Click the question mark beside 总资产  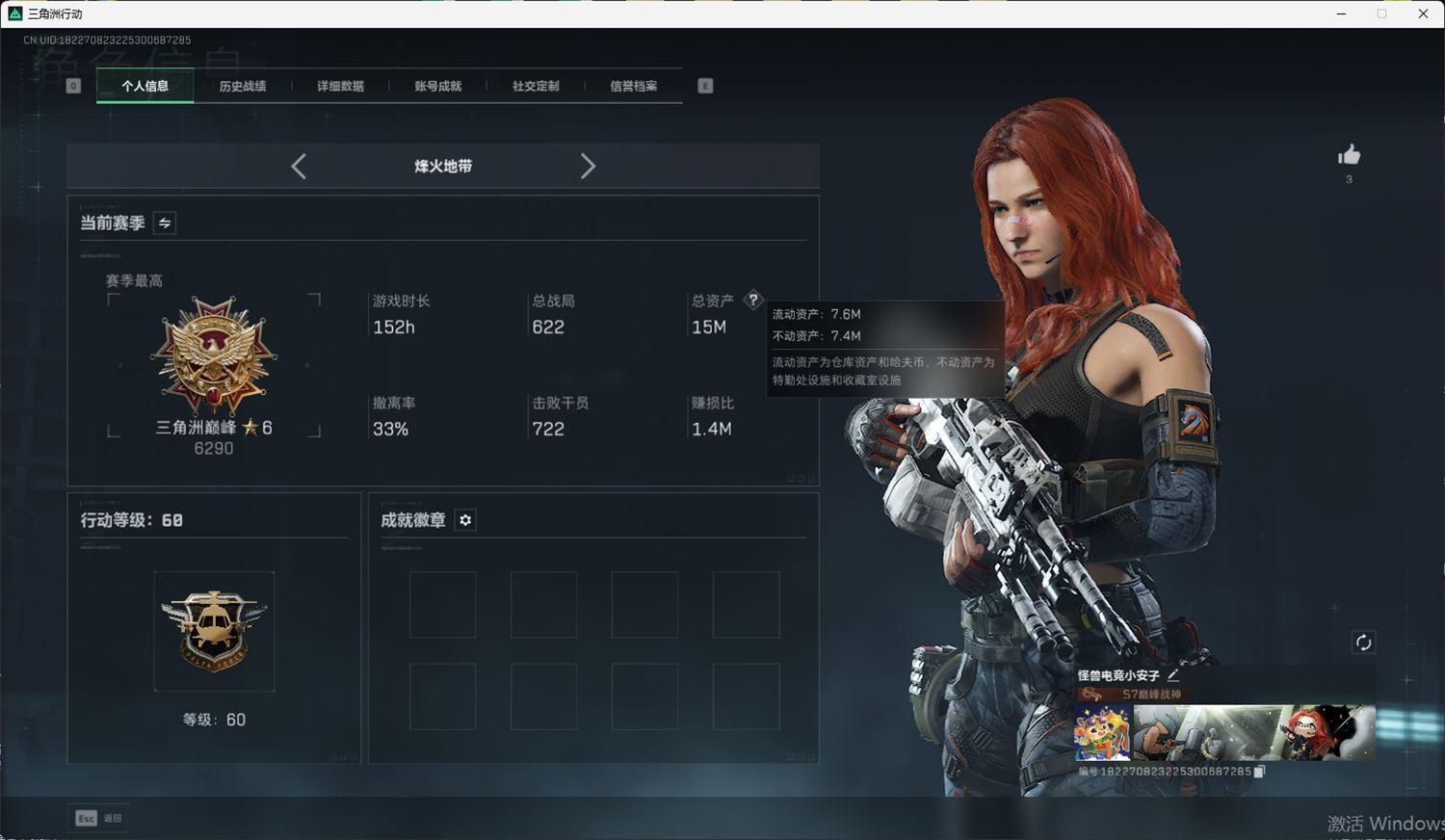click(753, 300)
